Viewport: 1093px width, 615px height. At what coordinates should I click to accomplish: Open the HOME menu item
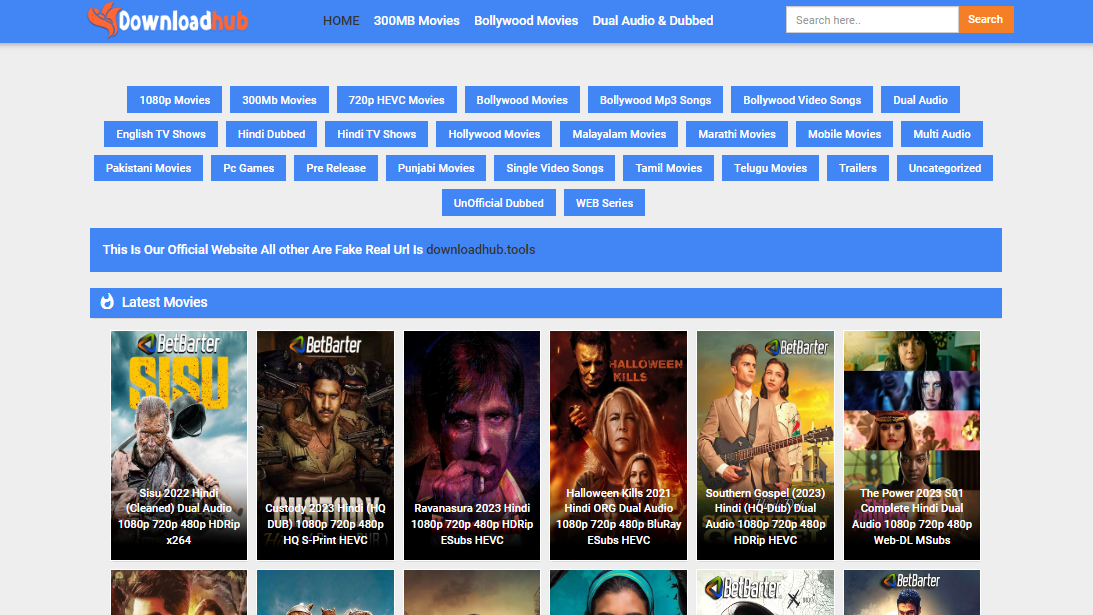tap(341, 21)
